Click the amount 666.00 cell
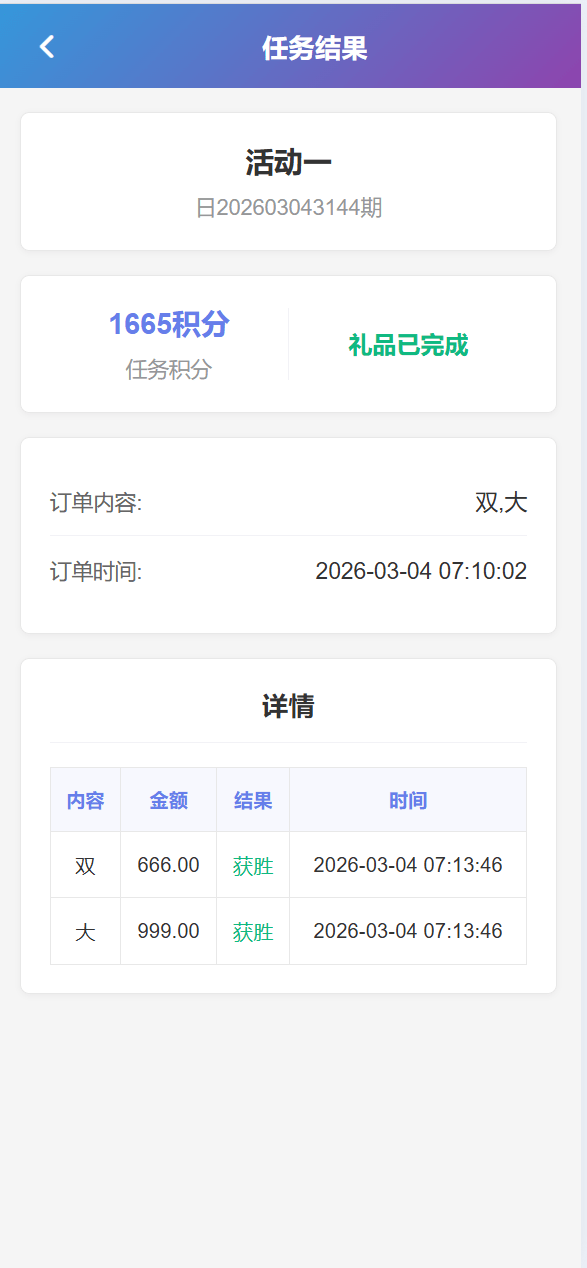This screenshot has height=1268, width=587. point(168,865)
